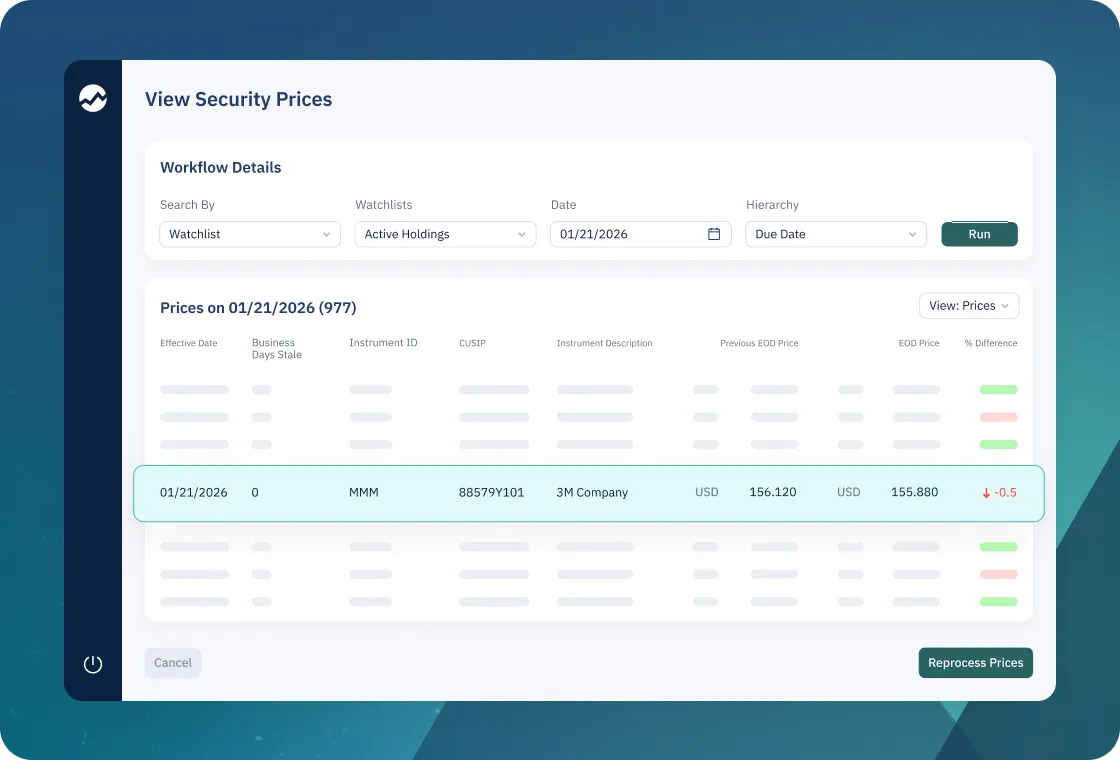Click the MMM instrument ID cell
The width and height of the screenshot is (1120, 760).
(x=364, y=492)
